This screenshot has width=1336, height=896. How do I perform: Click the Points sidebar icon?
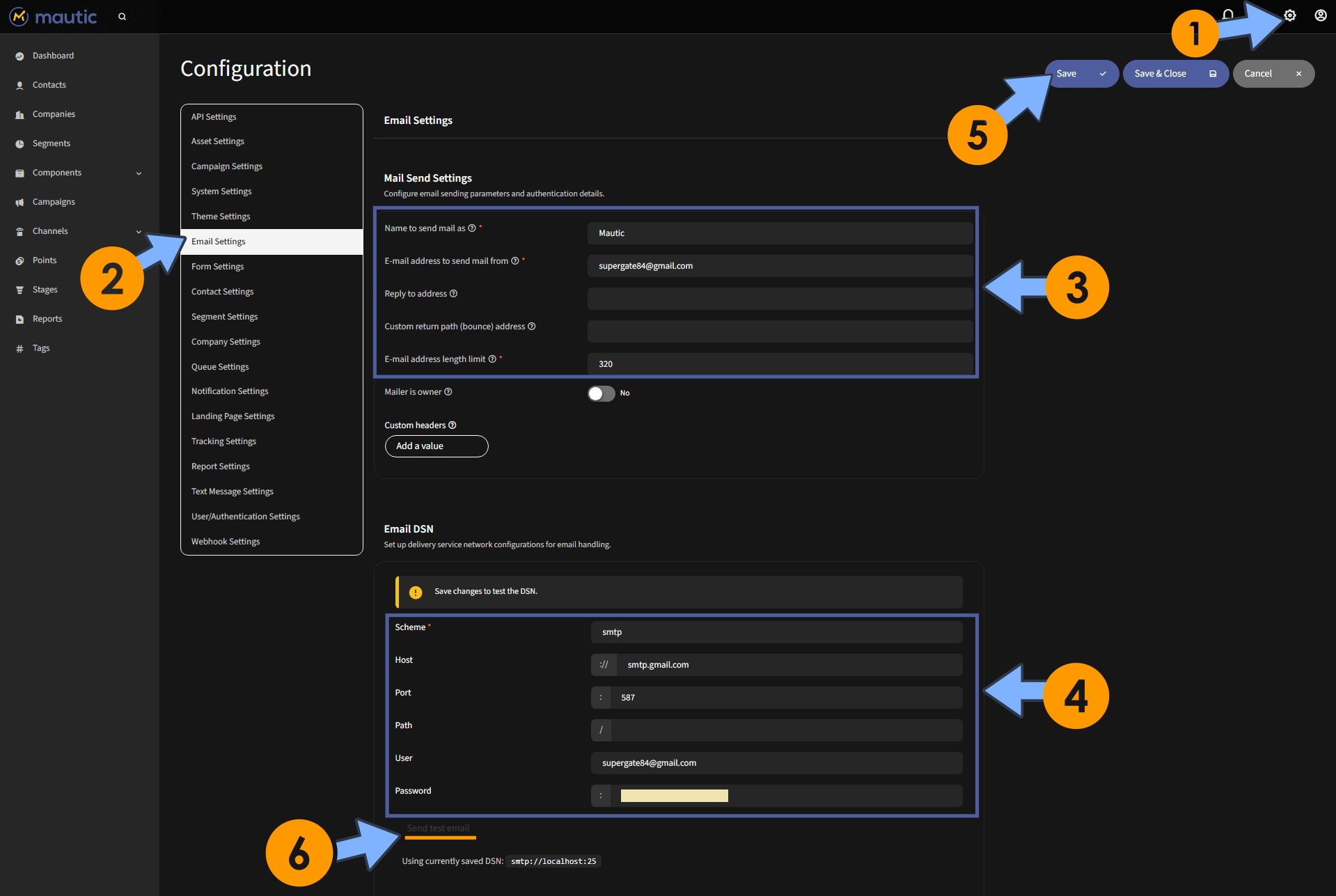pos(19,260)
